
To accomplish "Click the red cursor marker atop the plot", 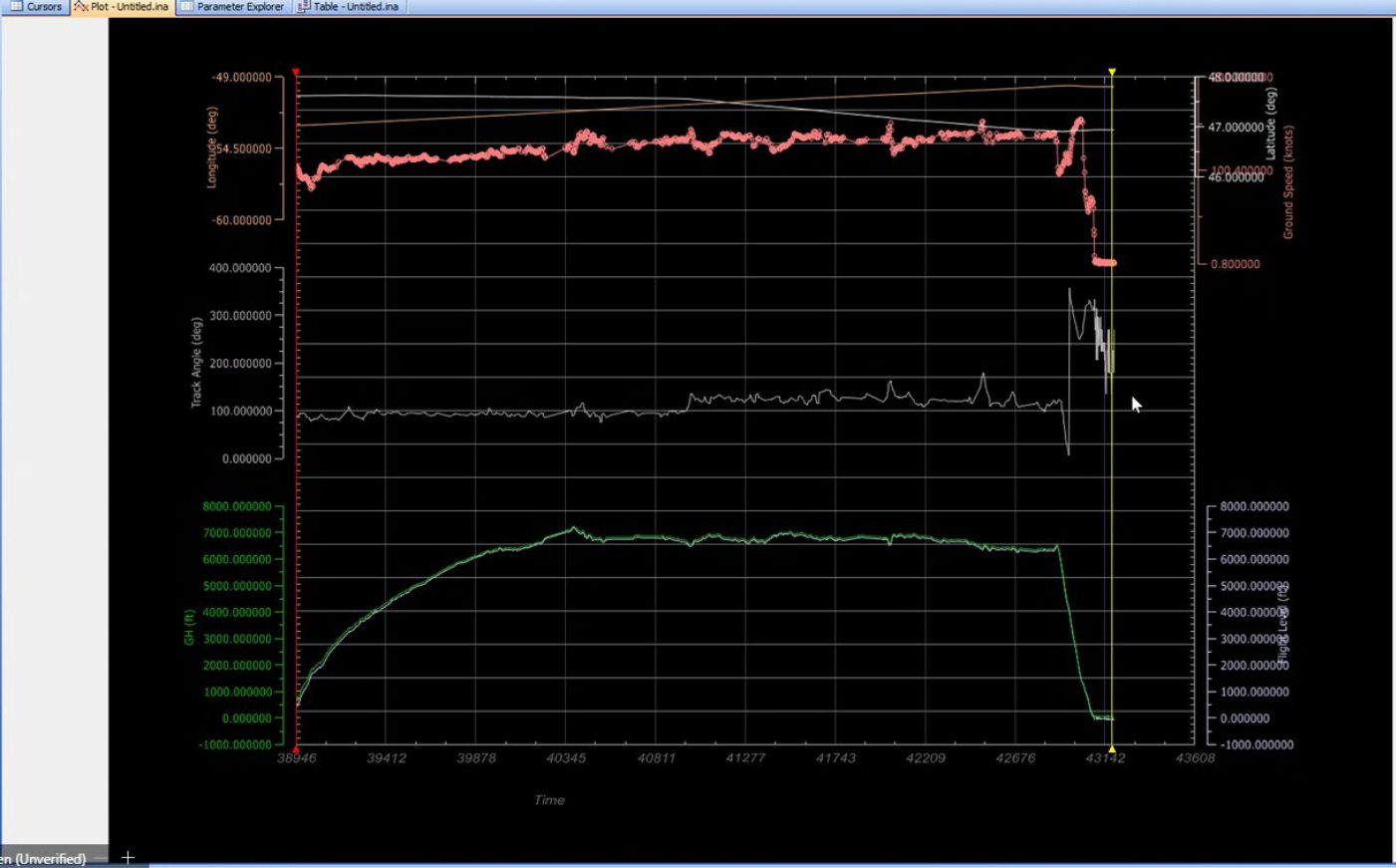I will click(296, 73).
